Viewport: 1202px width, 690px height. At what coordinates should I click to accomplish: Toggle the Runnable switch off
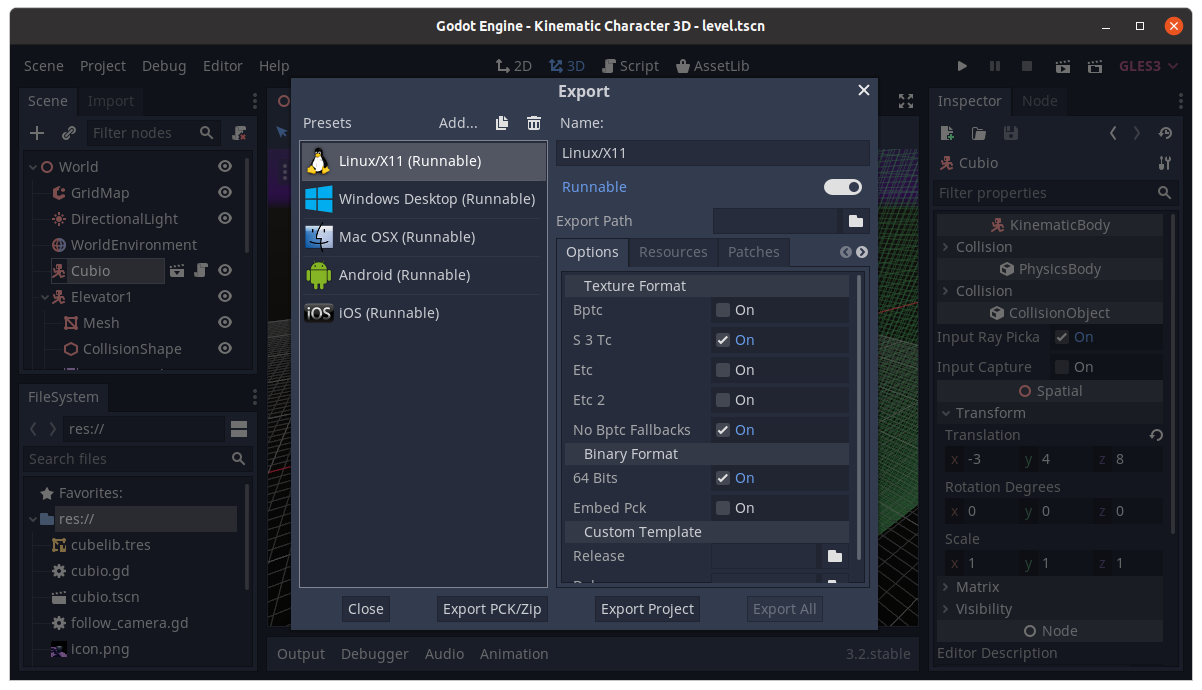843,187
